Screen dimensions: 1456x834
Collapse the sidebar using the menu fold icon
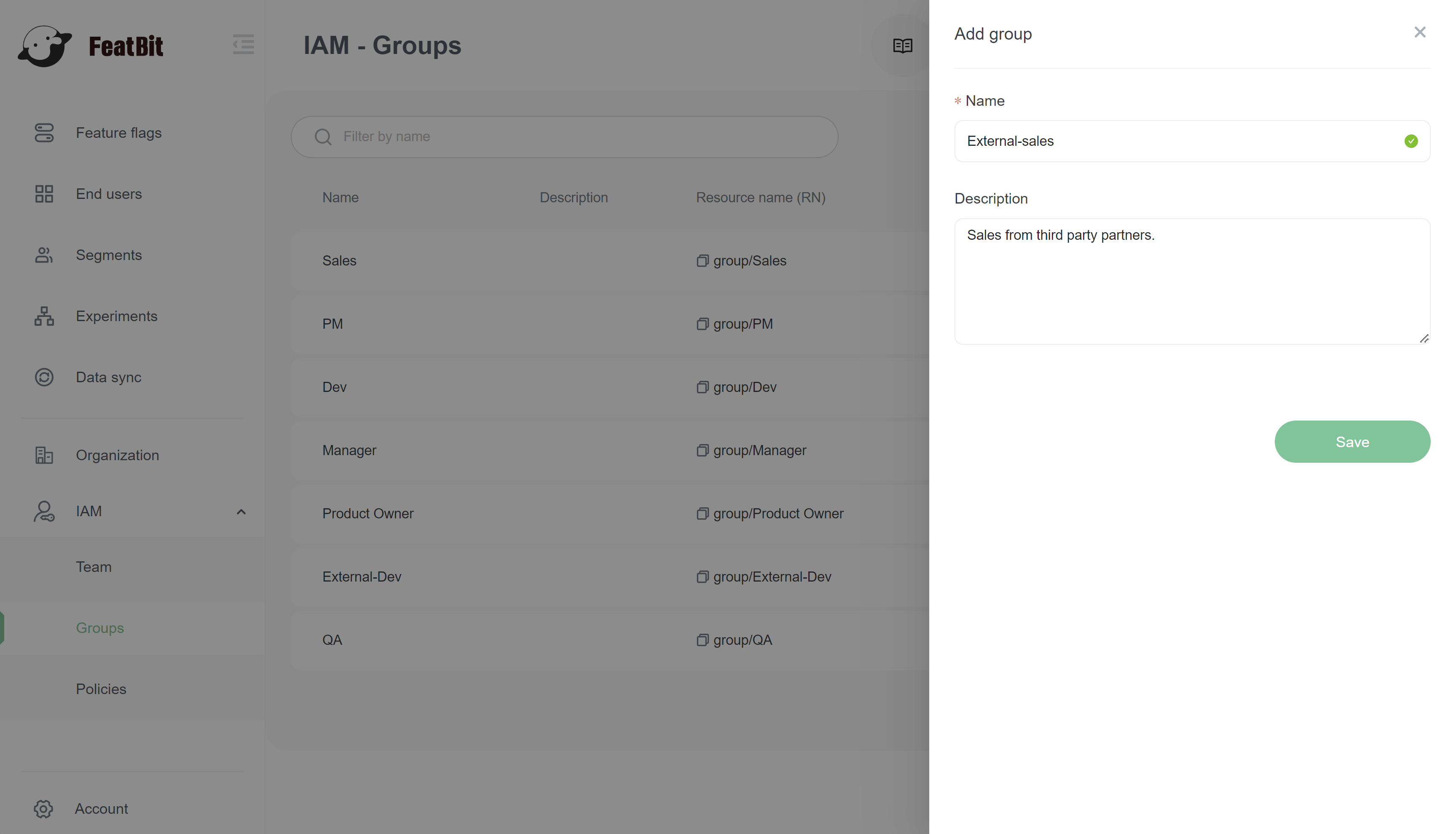[244, 45]
